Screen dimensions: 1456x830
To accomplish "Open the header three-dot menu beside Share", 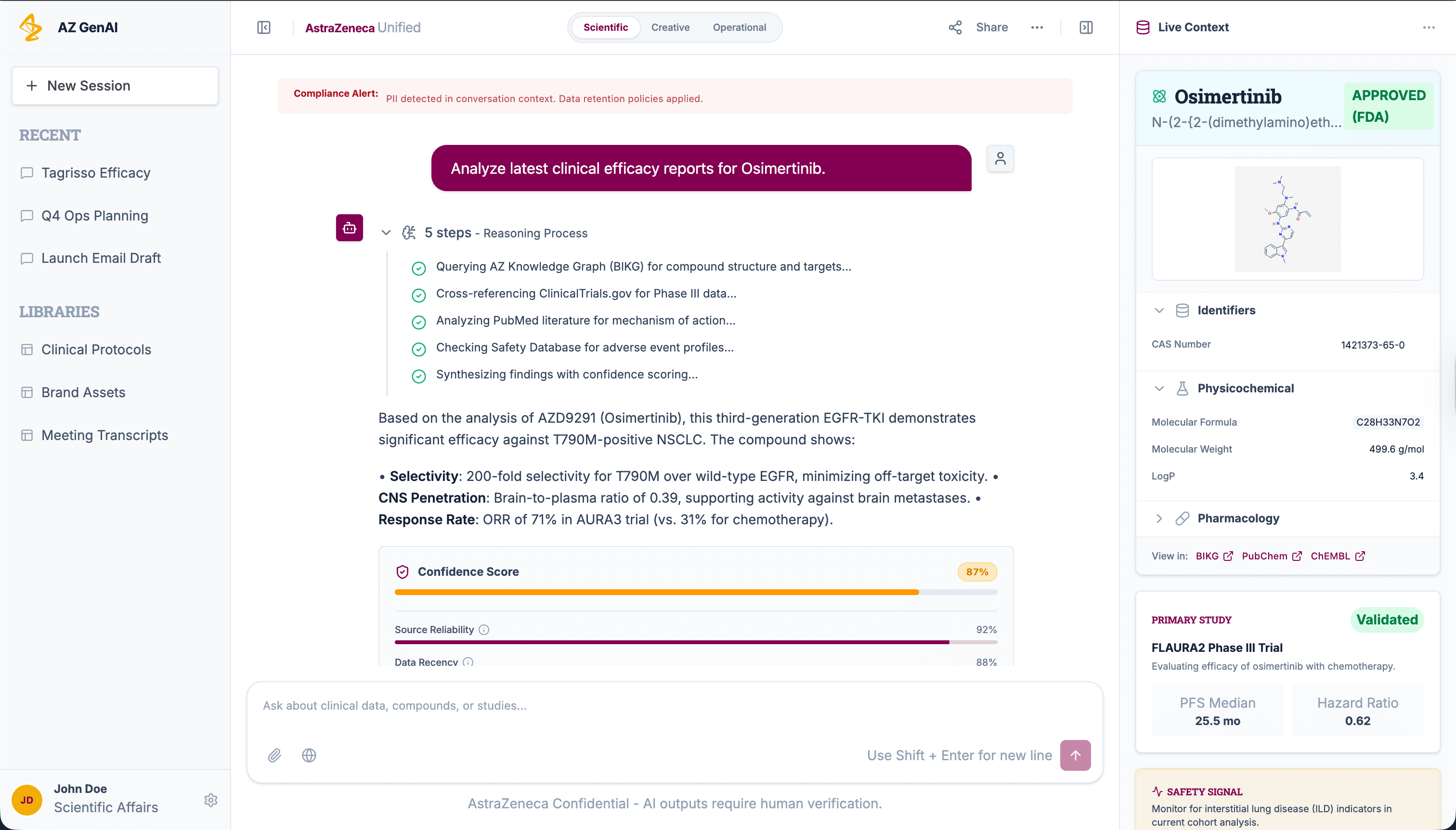I will point(1037,27).
